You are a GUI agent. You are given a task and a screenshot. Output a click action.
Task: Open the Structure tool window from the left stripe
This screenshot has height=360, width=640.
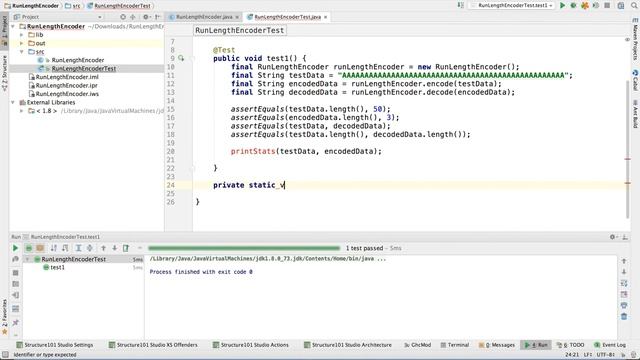pos(4,73)
